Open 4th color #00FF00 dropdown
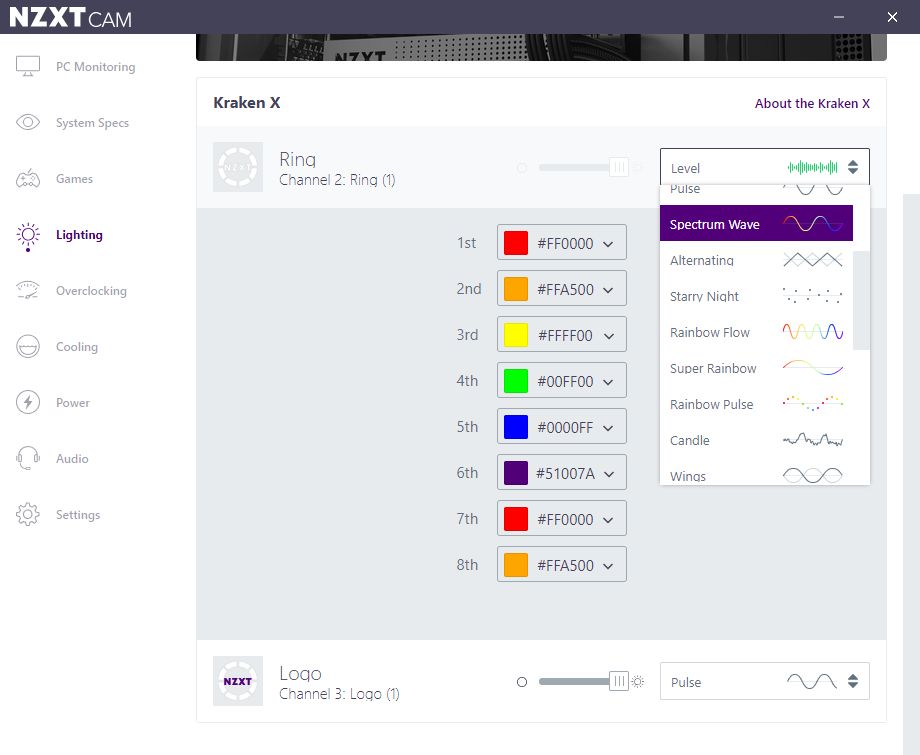Image resolution: width=920 pixels, height=755 pixels. pos(562,381)
